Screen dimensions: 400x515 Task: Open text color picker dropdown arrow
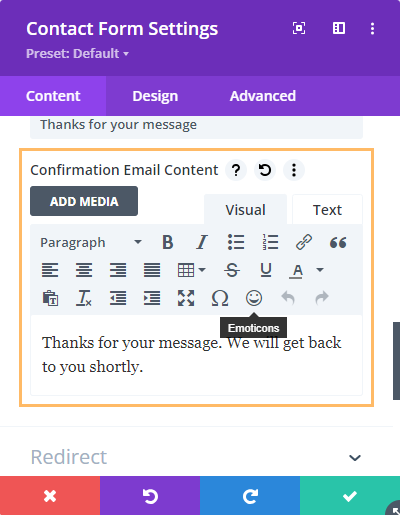coord(320,270)
